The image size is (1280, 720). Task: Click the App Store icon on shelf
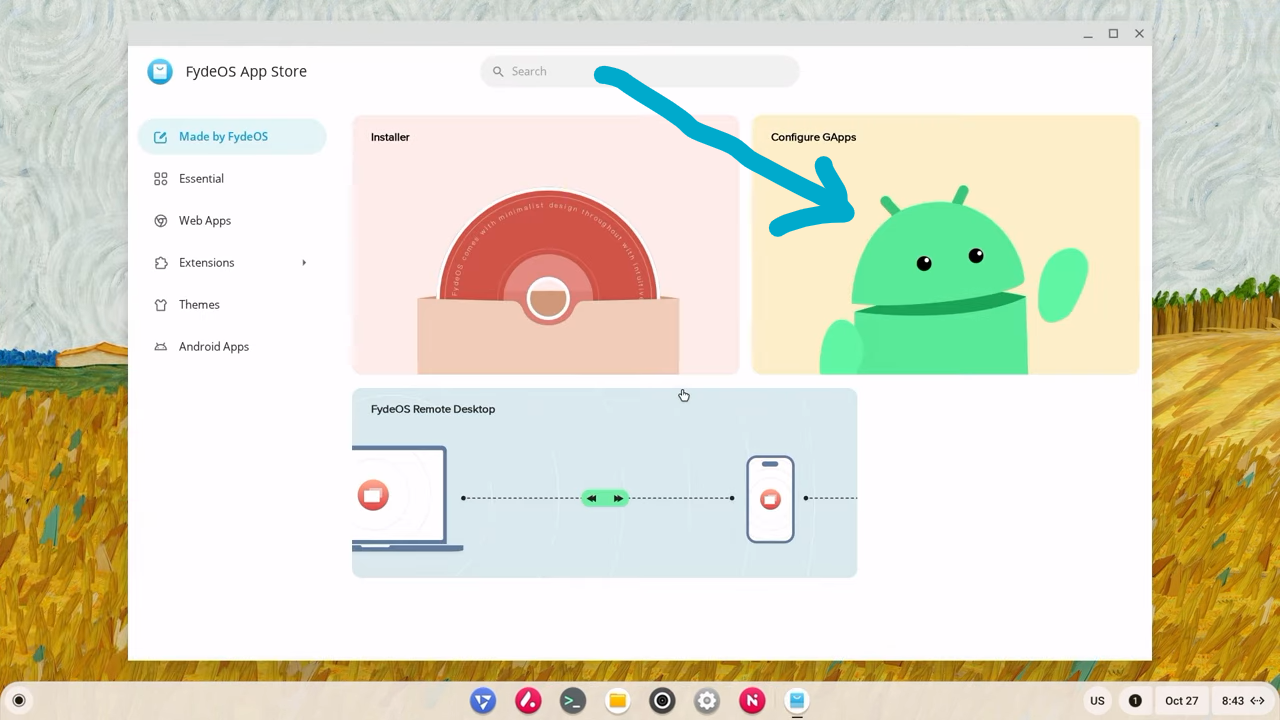[797, 701]
